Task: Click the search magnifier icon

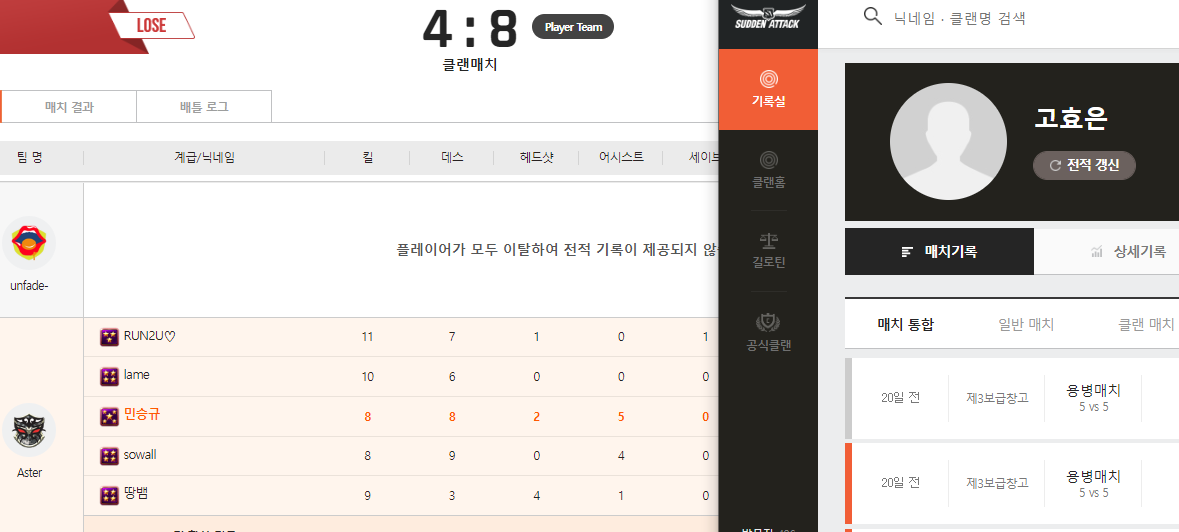Action: click(872, 17)
